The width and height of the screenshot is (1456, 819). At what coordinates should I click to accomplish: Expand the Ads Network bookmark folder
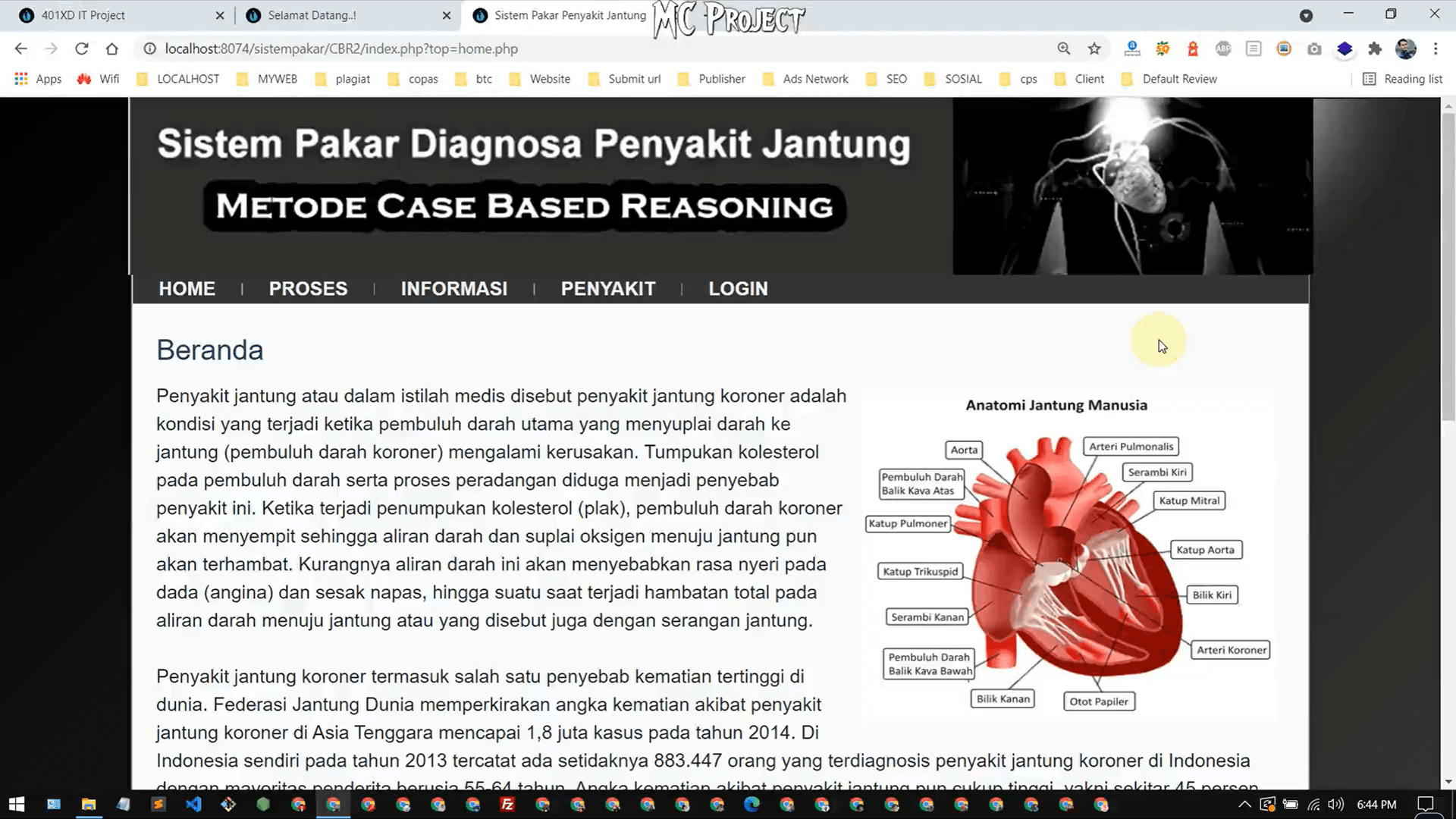(805, 79)
